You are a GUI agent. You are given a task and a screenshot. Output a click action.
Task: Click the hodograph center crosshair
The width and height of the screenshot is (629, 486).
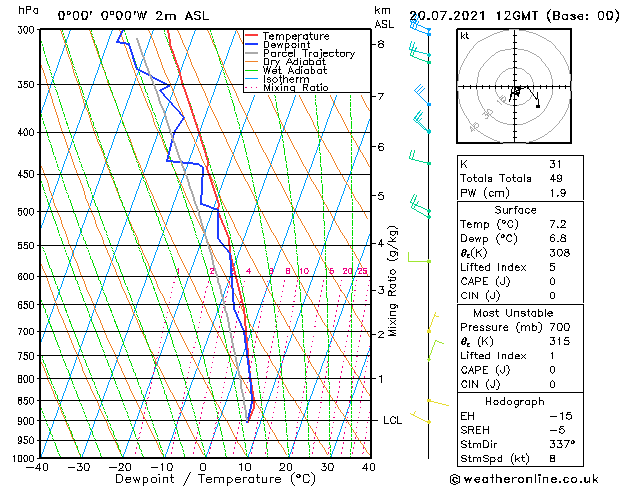pyautogui.click(x=515, y=87)
